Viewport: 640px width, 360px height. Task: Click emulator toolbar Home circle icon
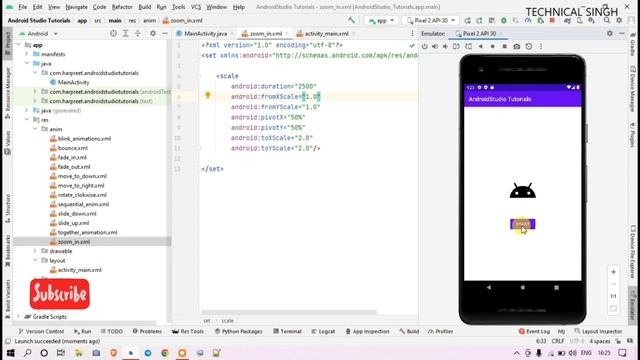492,47
